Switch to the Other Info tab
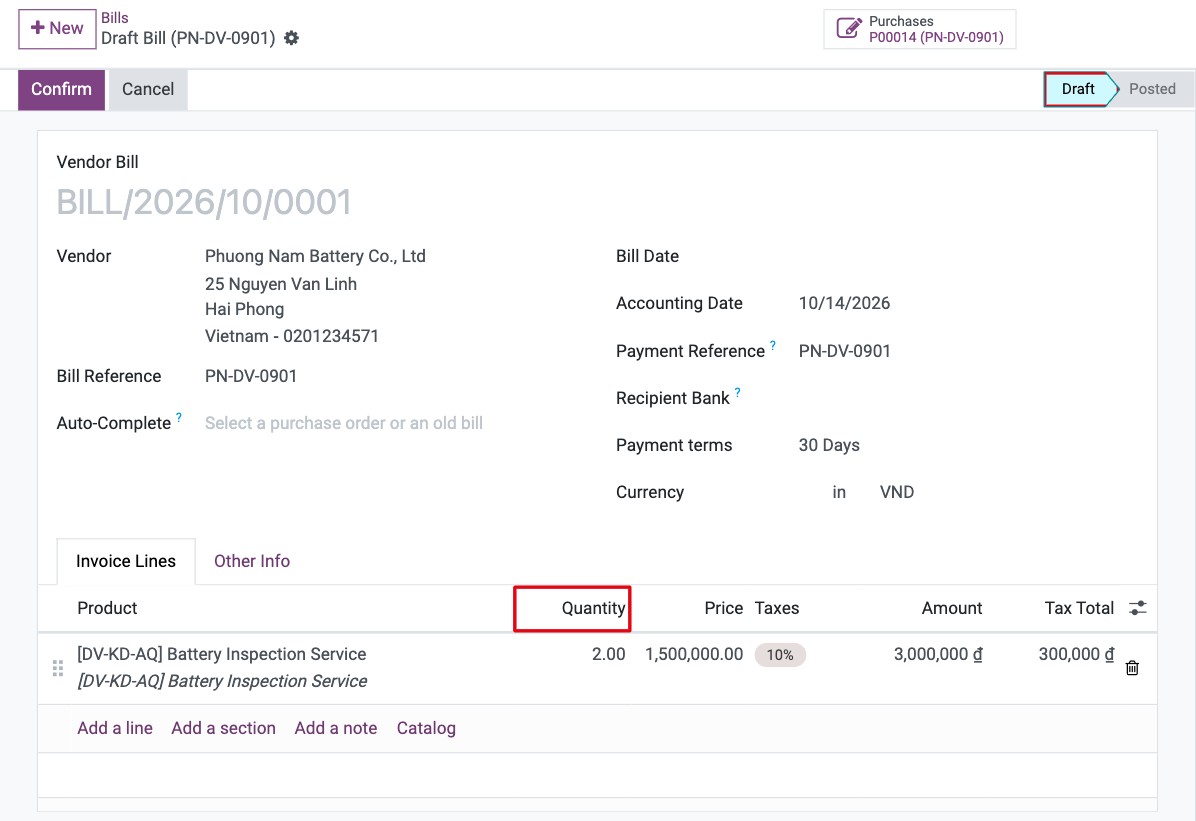The image size is (1196, 821). click(252, 561)
